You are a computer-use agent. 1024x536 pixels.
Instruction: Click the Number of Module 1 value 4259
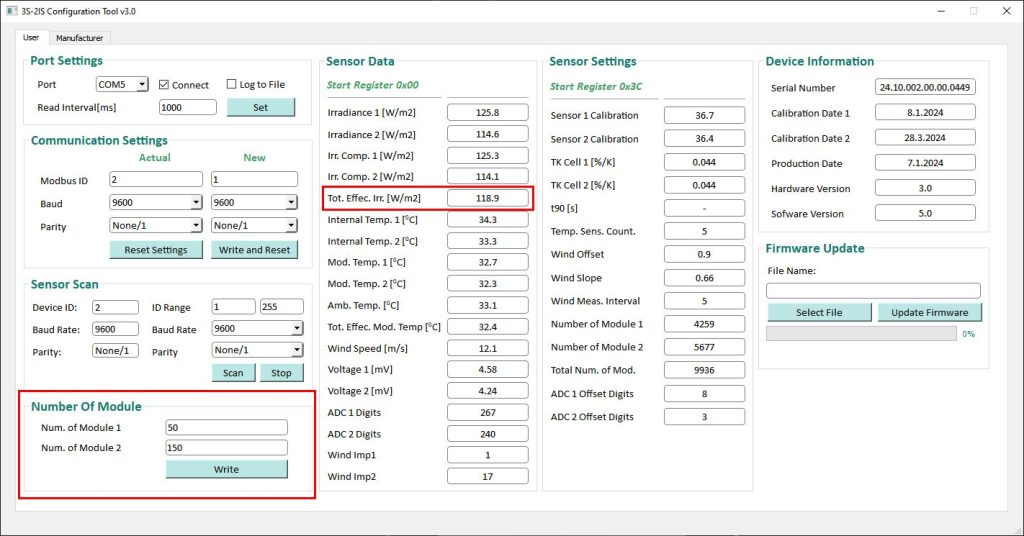[705, 324]
